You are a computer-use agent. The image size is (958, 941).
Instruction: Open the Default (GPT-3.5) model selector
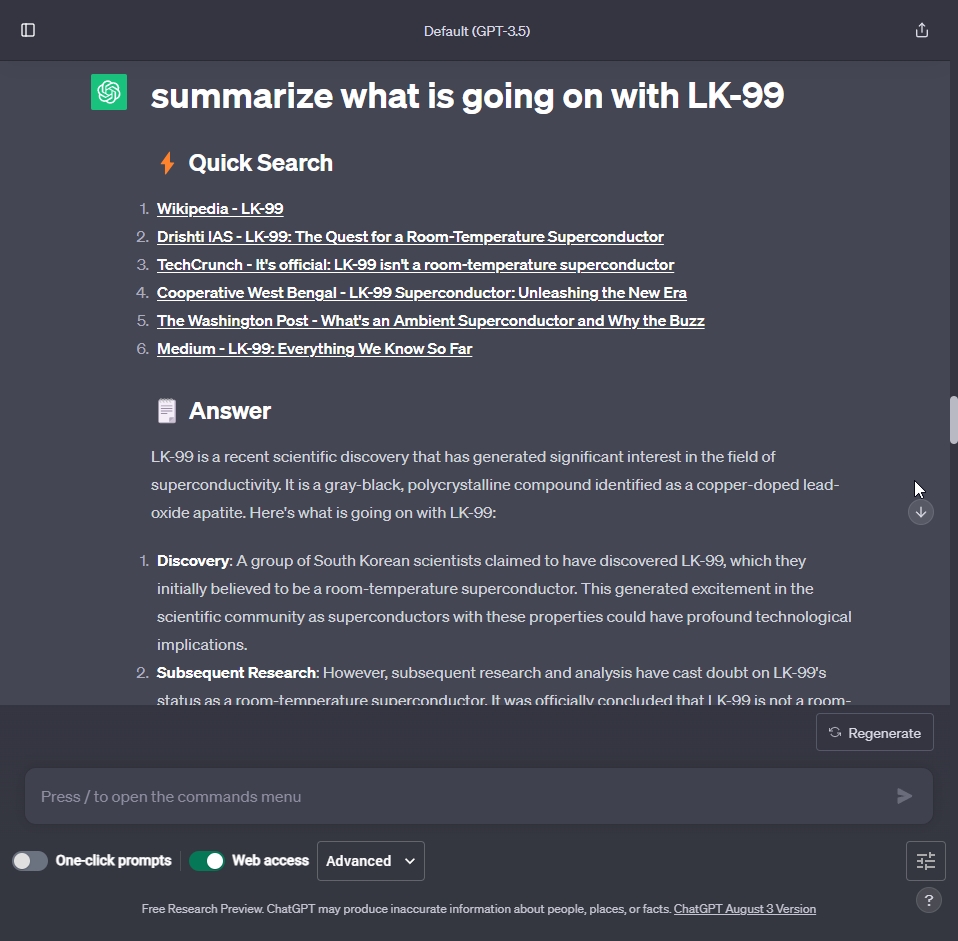[477, 31]
